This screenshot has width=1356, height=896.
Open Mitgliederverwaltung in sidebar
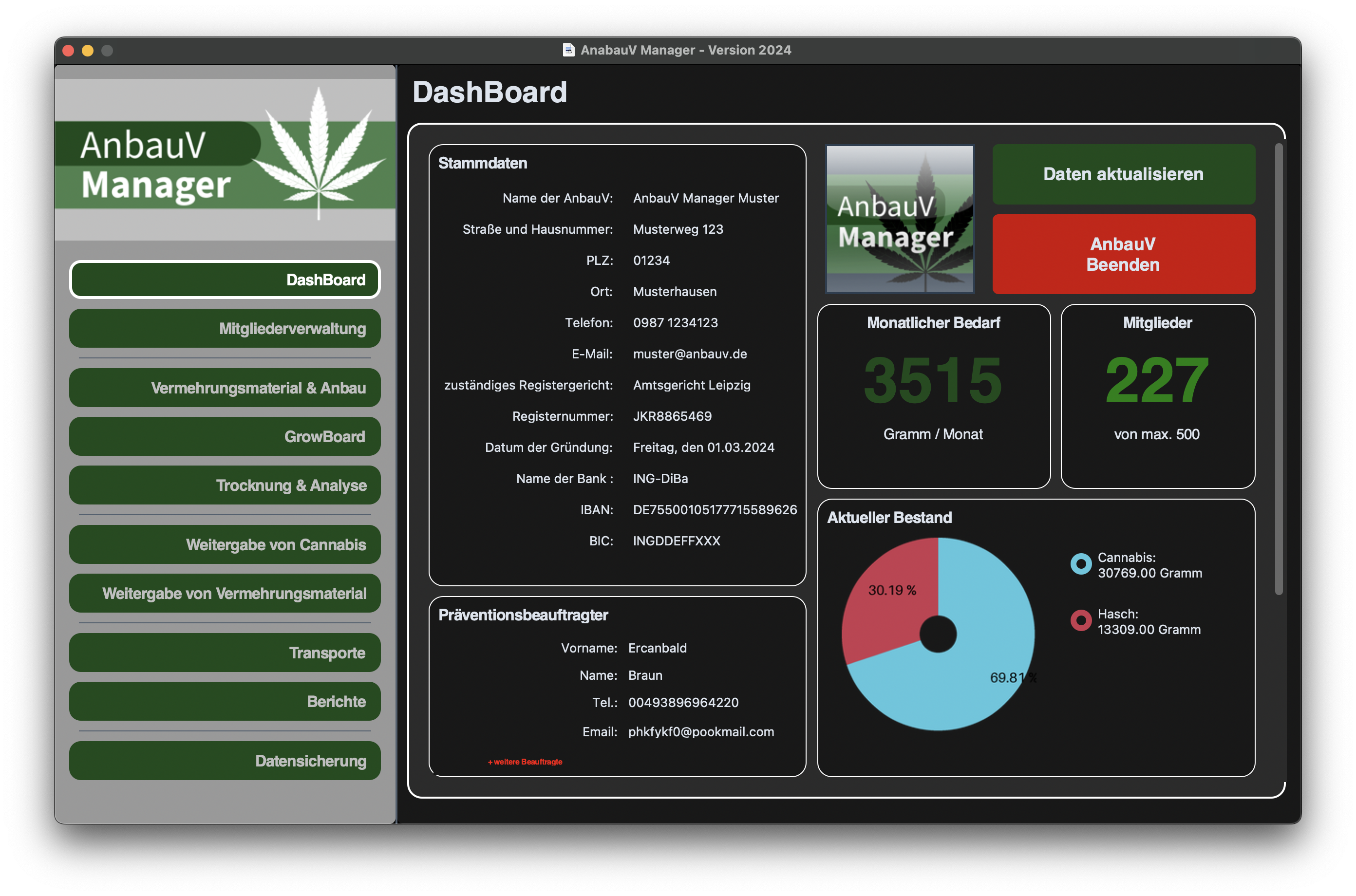coord(225,329)
